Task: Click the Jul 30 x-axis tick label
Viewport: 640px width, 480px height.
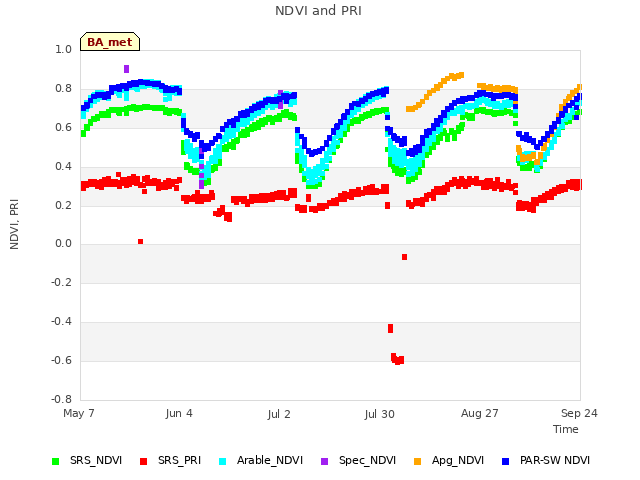Action: [x=380, y=414]
